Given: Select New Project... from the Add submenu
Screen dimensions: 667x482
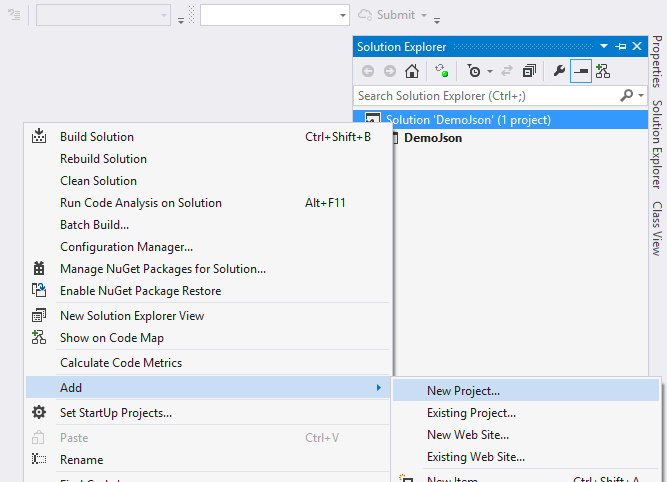Looking at the screenshot, I should point(463,391).
